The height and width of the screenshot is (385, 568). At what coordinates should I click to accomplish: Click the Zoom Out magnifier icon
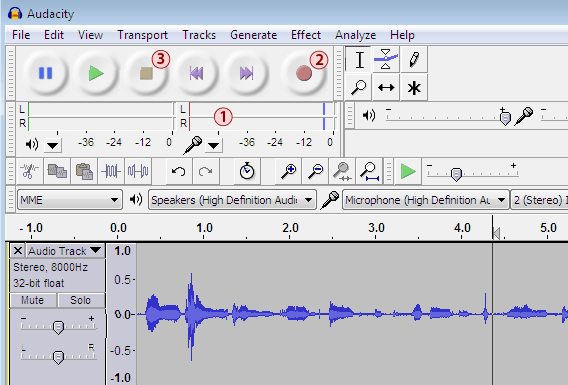click(316, 171)
